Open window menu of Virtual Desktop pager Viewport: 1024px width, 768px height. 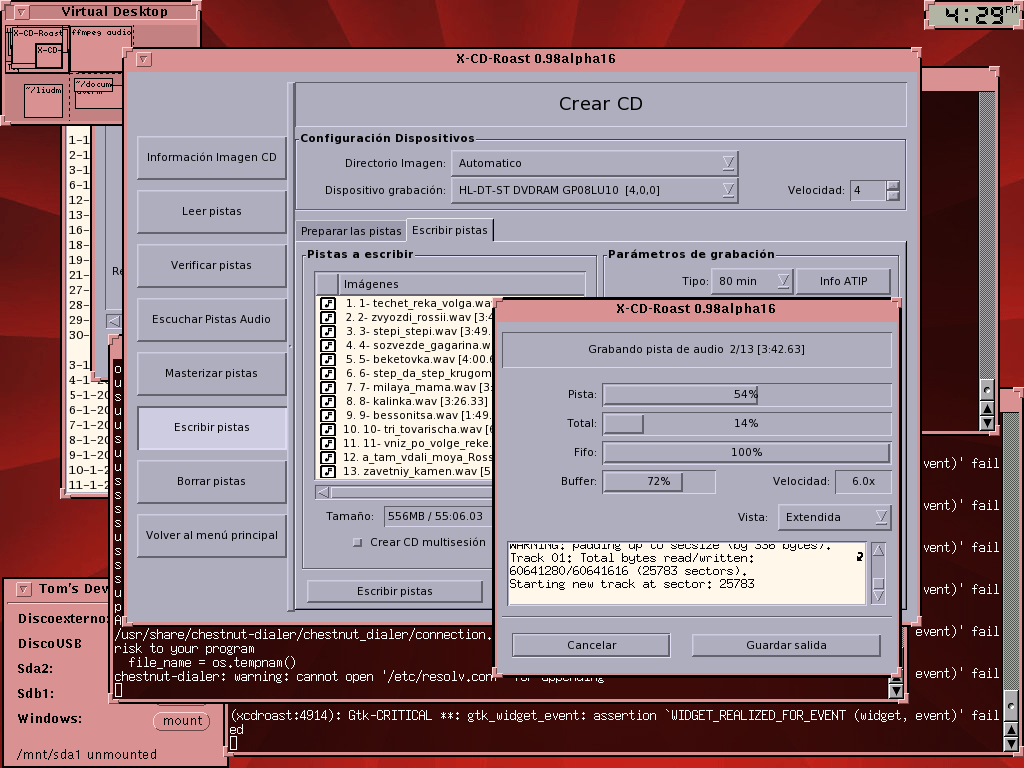[21, 12]
